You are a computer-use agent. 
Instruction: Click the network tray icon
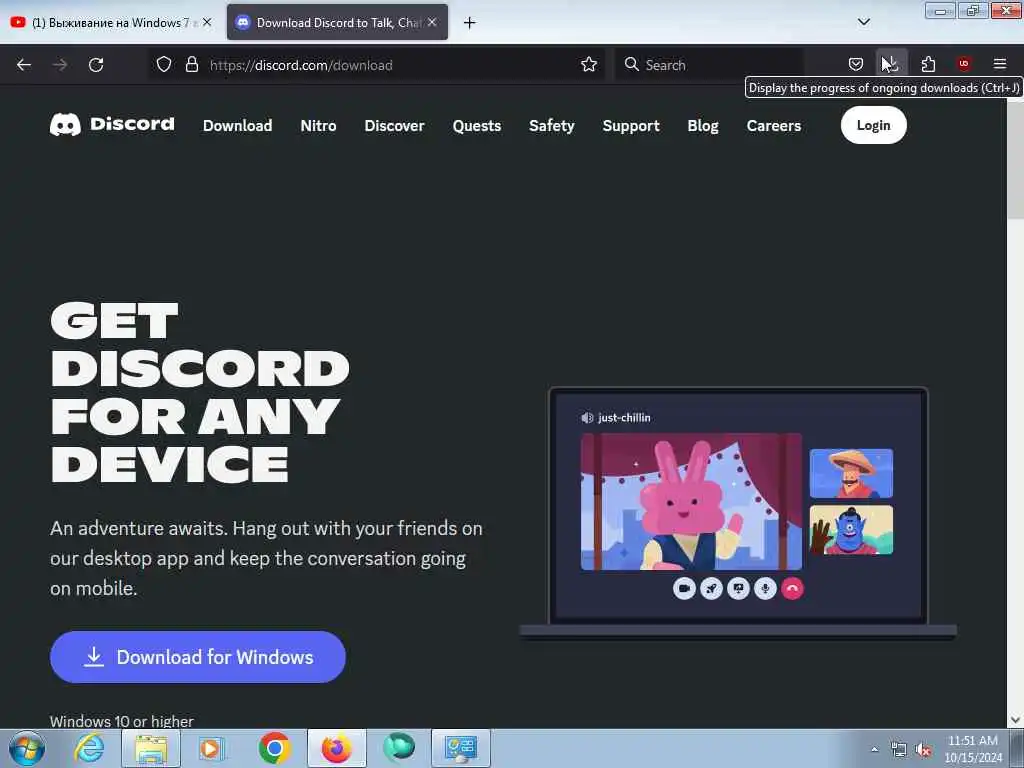[899, 750]
